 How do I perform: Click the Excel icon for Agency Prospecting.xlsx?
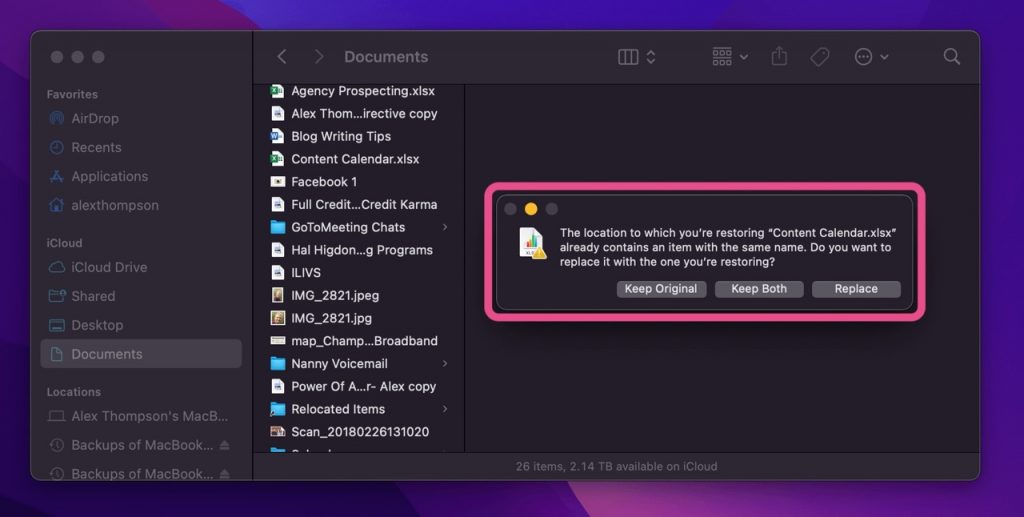(x=277, y=91)
